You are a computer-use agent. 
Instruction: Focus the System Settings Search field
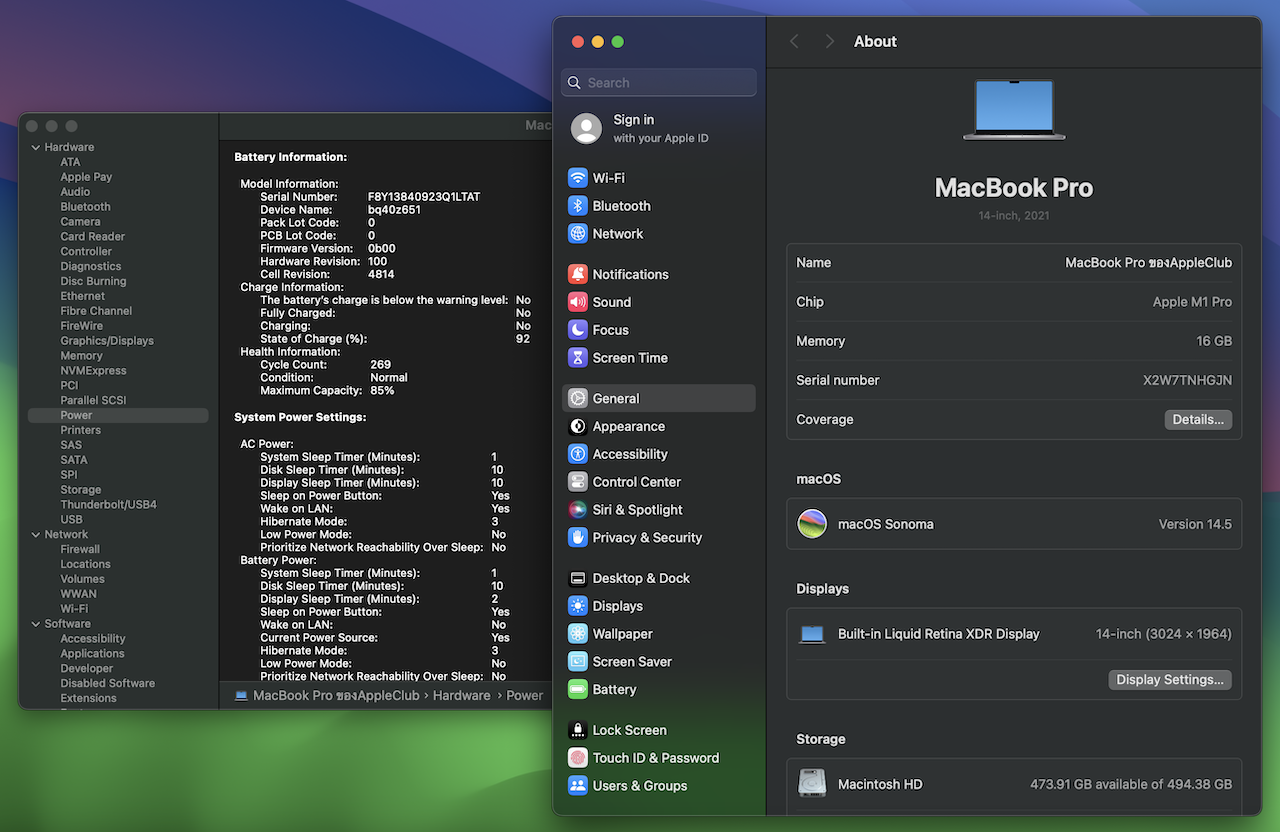[x=659, y=83]
